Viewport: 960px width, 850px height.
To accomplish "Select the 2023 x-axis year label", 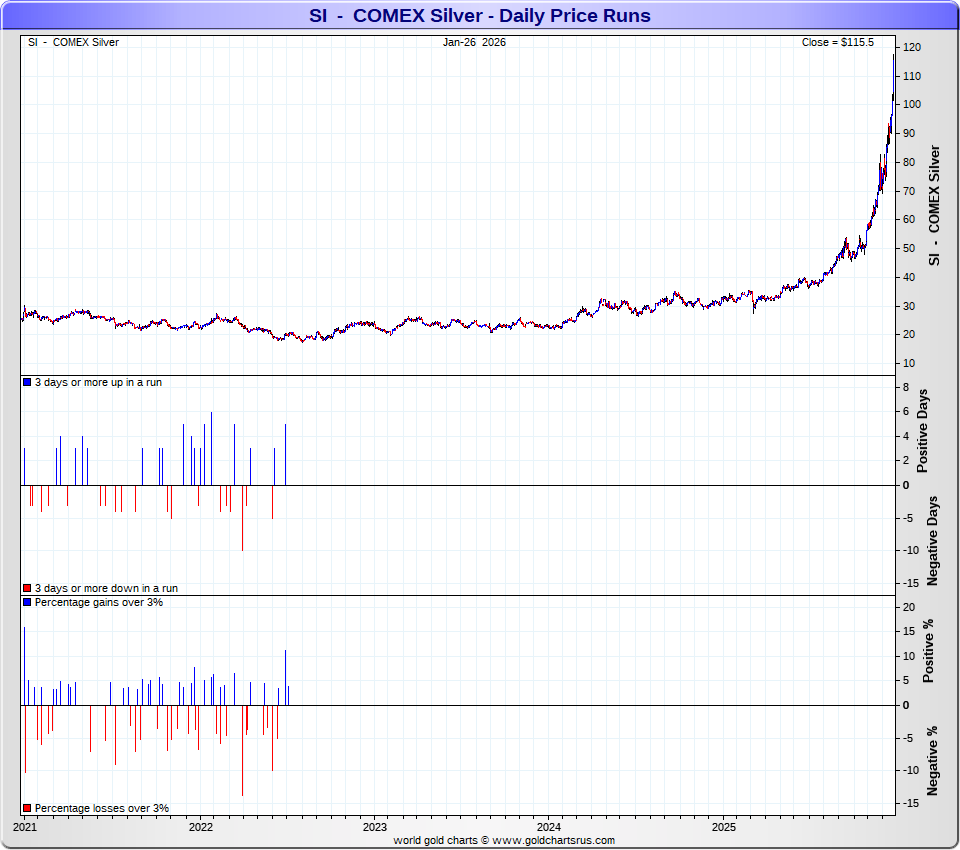I will (375, 827).
